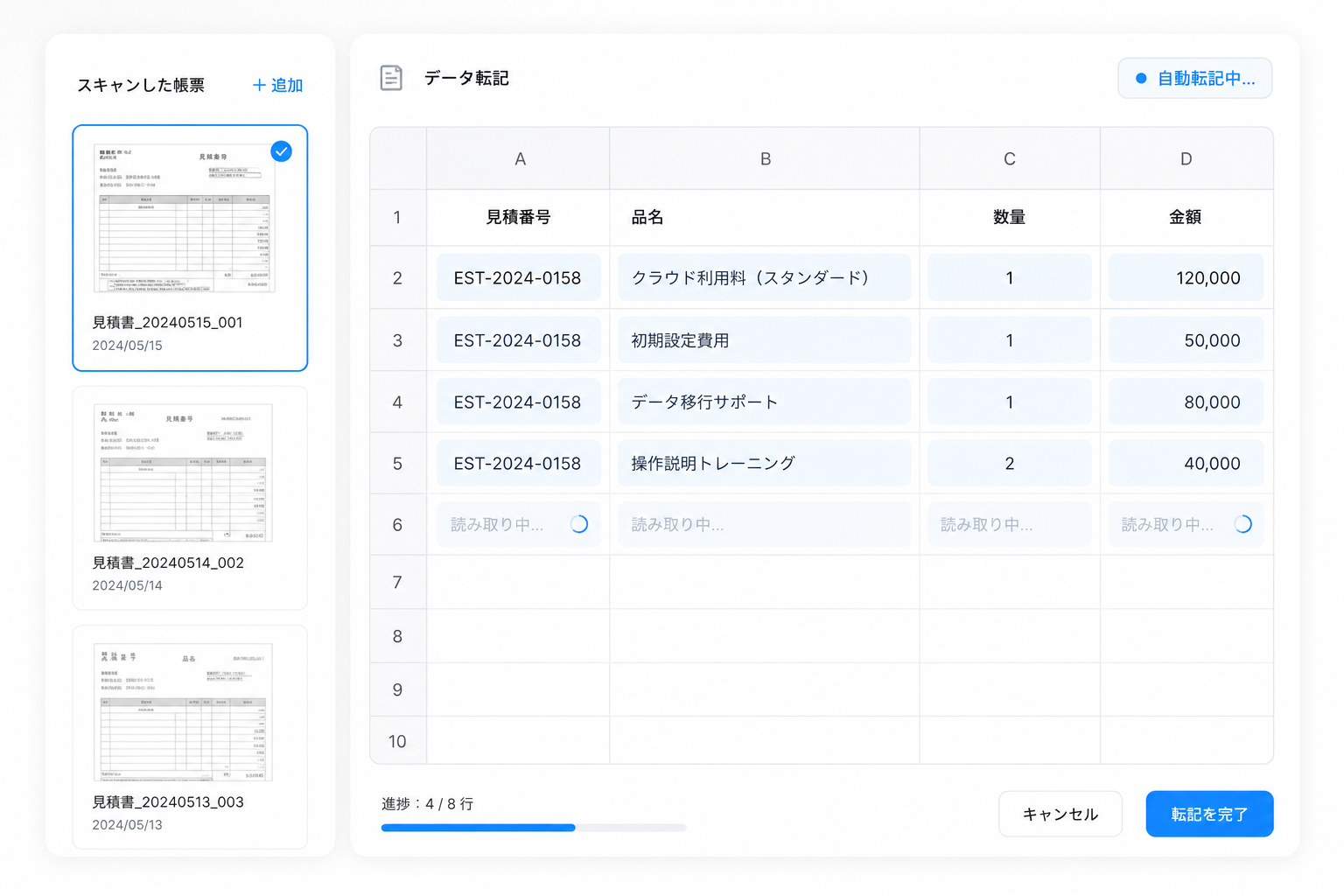Viewport: 1344px width, 896px height.
Task: Click the 転記を完了 button
Action: click(x=1209, y=814)
